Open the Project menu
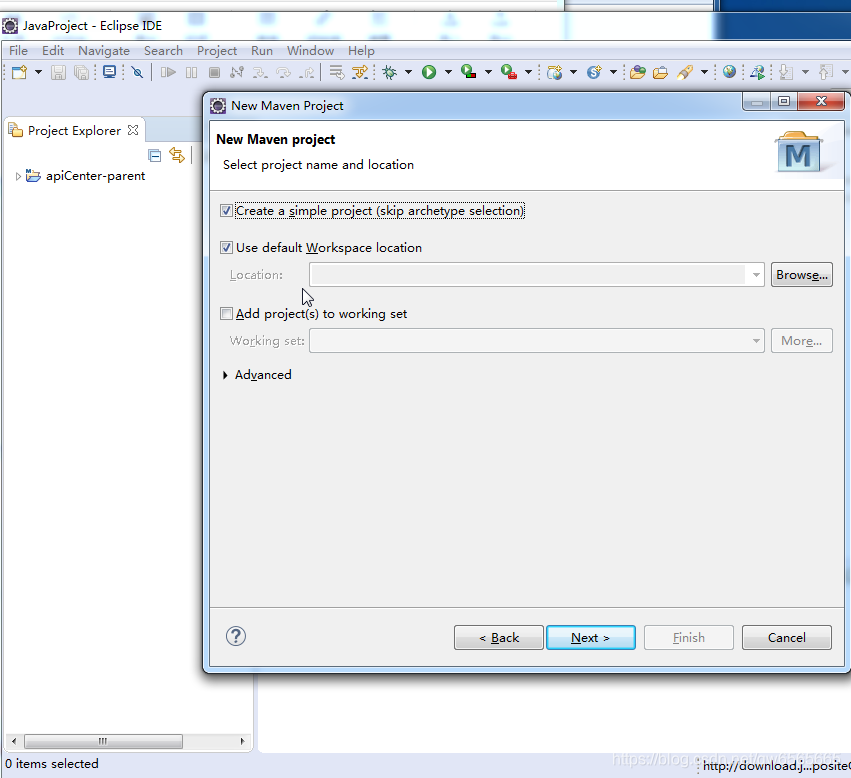The width and height of the screenshot is (851, 778). (x=217, y=50)
